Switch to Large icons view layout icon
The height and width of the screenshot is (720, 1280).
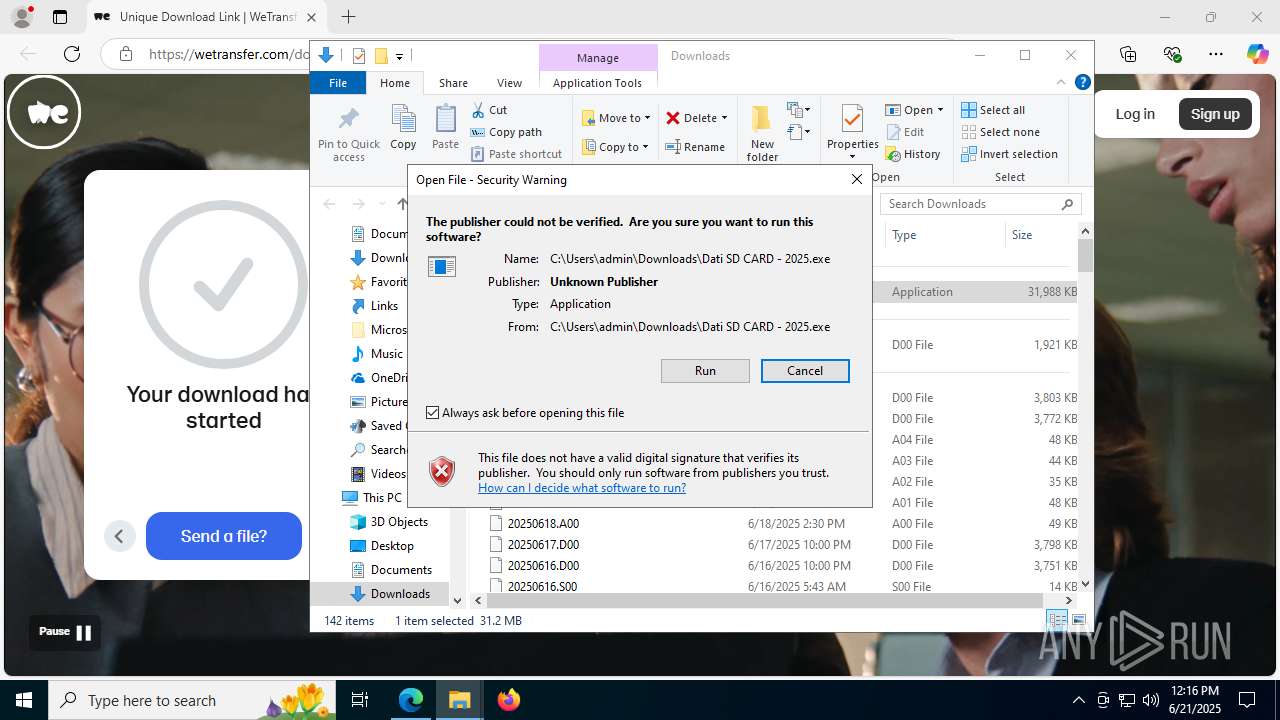point(1079,621)
